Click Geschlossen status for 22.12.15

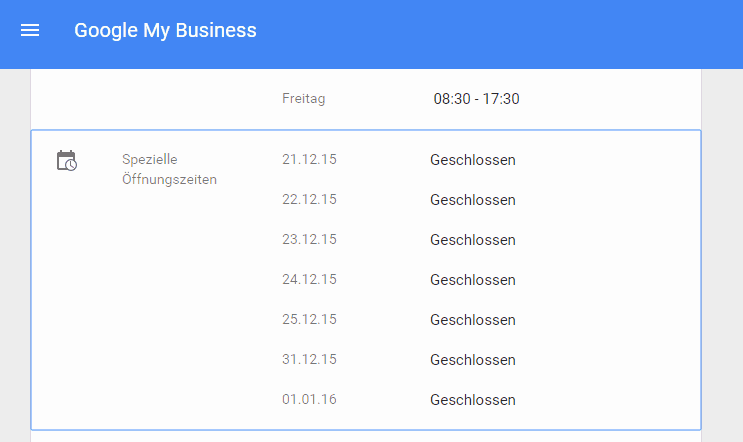[472, 200]
